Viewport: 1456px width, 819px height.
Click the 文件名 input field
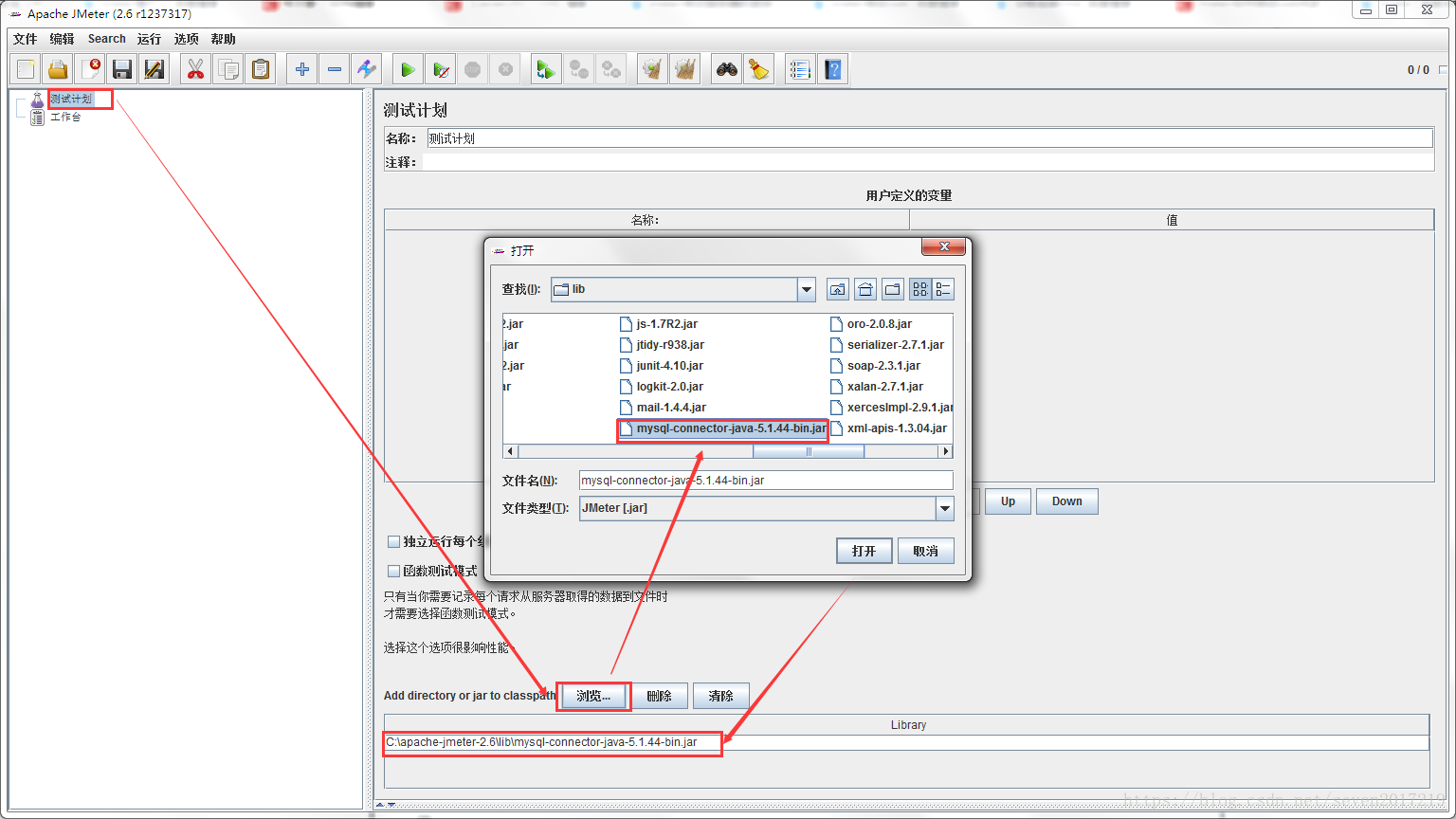point(766,481)
